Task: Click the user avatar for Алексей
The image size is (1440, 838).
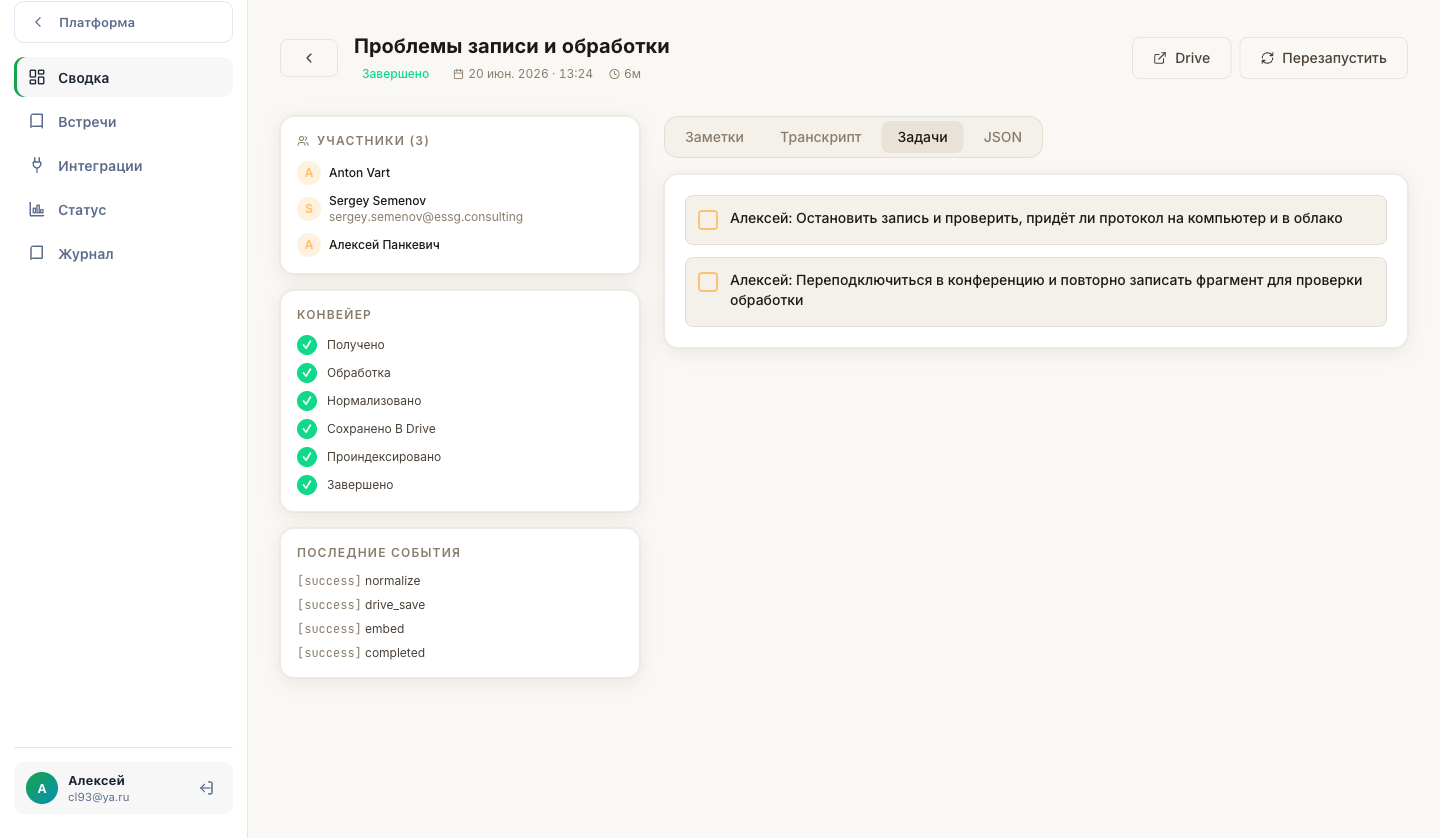Action: pos(42,788)
